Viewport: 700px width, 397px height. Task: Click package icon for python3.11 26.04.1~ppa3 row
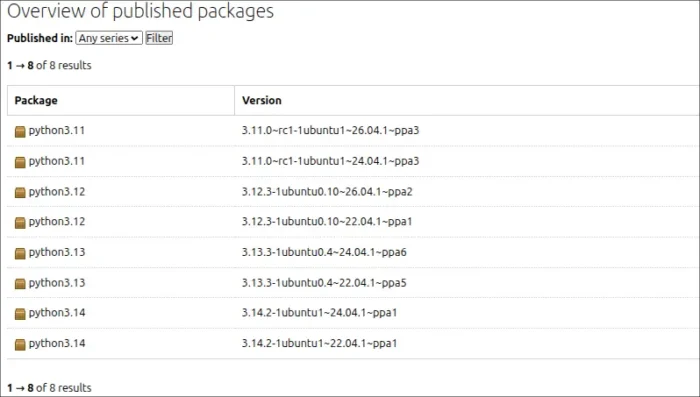coord(20,131)
